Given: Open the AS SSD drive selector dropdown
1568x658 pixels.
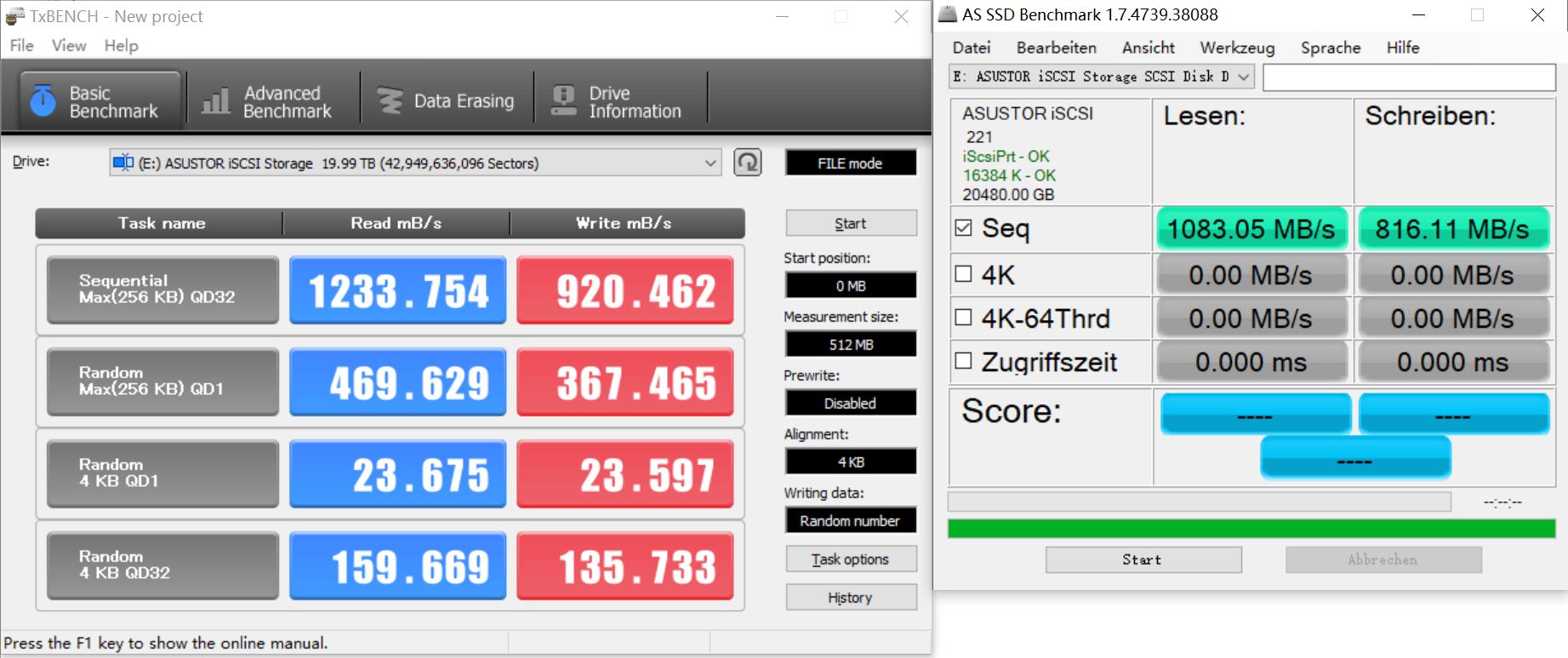Looking at the screenshot, I should tap(1103, 77).
